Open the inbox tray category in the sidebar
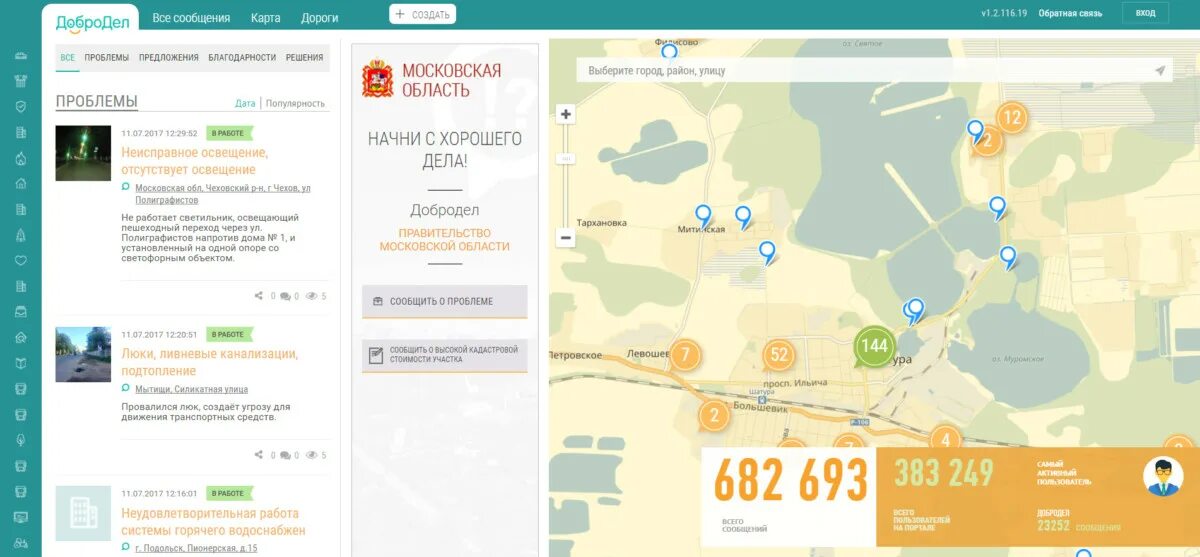1200x557 pixels. point(20,312)
